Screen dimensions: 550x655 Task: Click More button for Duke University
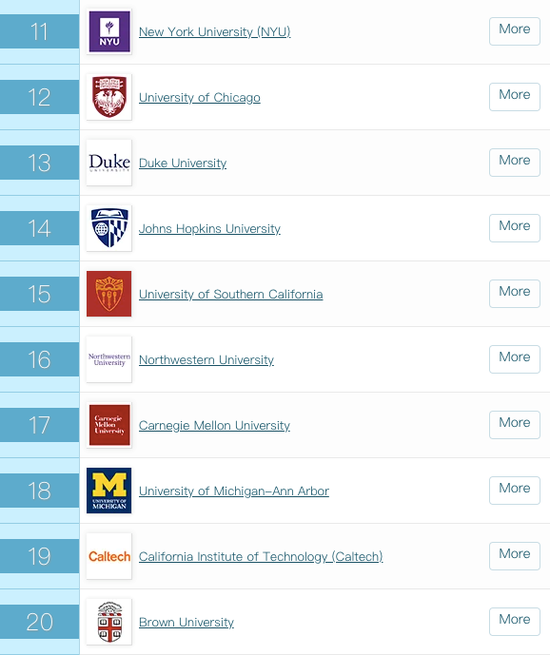click(515, 162)
